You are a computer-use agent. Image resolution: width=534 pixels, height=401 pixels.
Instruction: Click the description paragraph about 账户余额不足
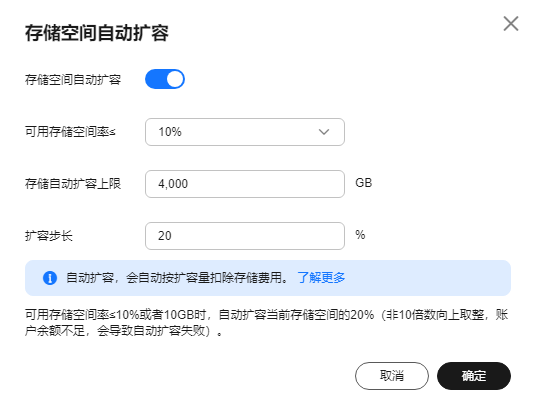tap(266, 322)
